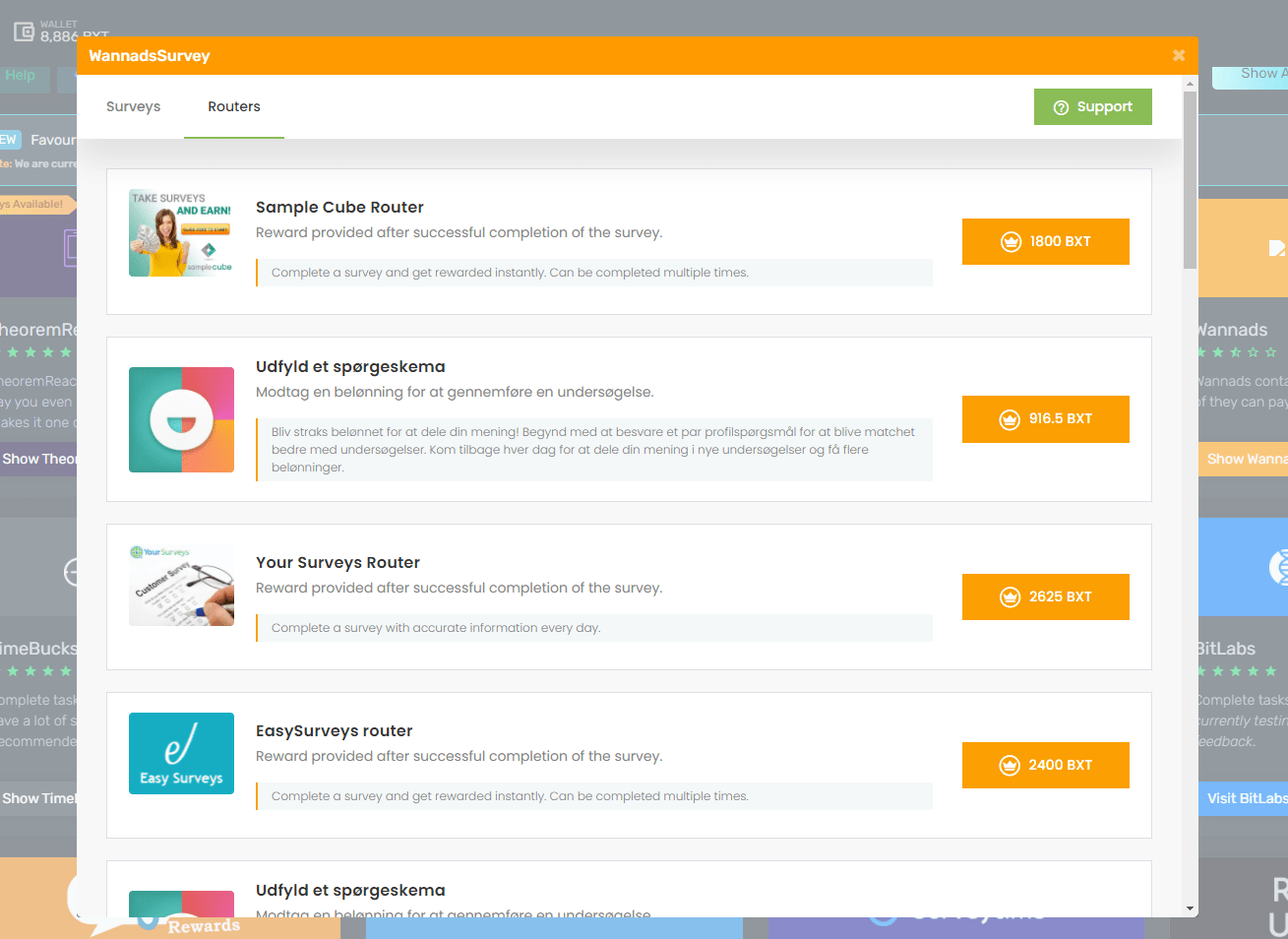Switch to the Surveys tab

tap(133, 106)
